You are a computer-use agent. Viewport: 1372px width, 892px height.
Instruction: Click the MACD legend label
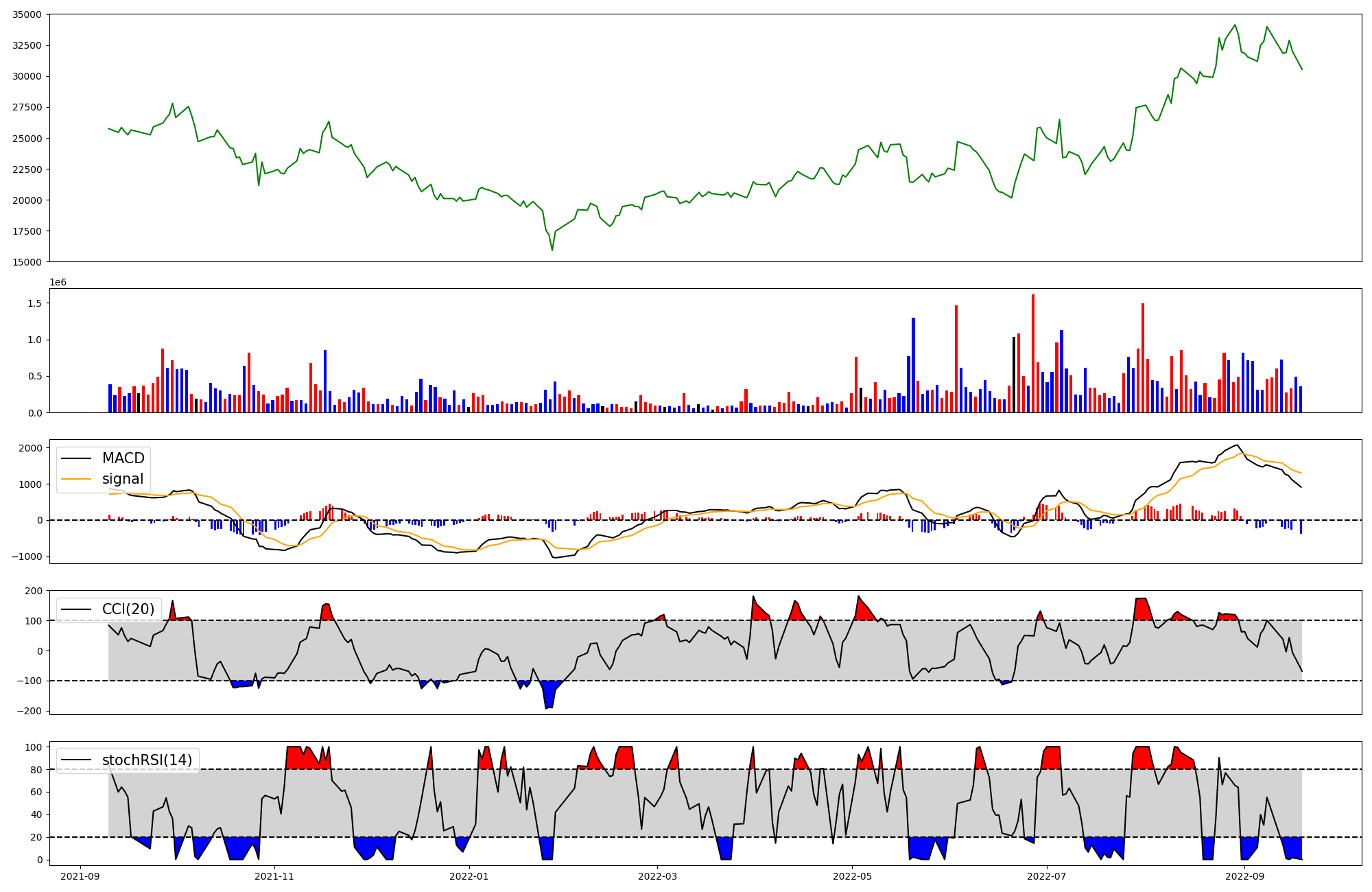[x=123, y=458]
